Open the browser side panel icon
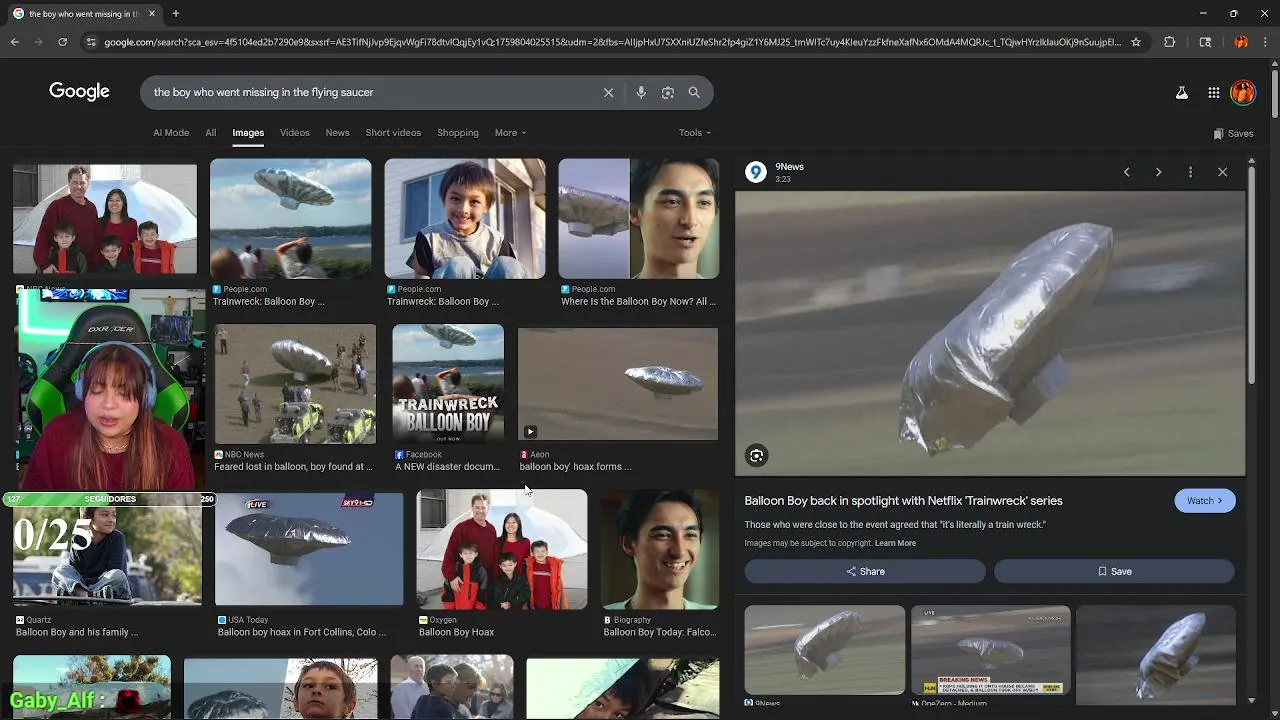The image size is (1280, 720). (1205, 42)
